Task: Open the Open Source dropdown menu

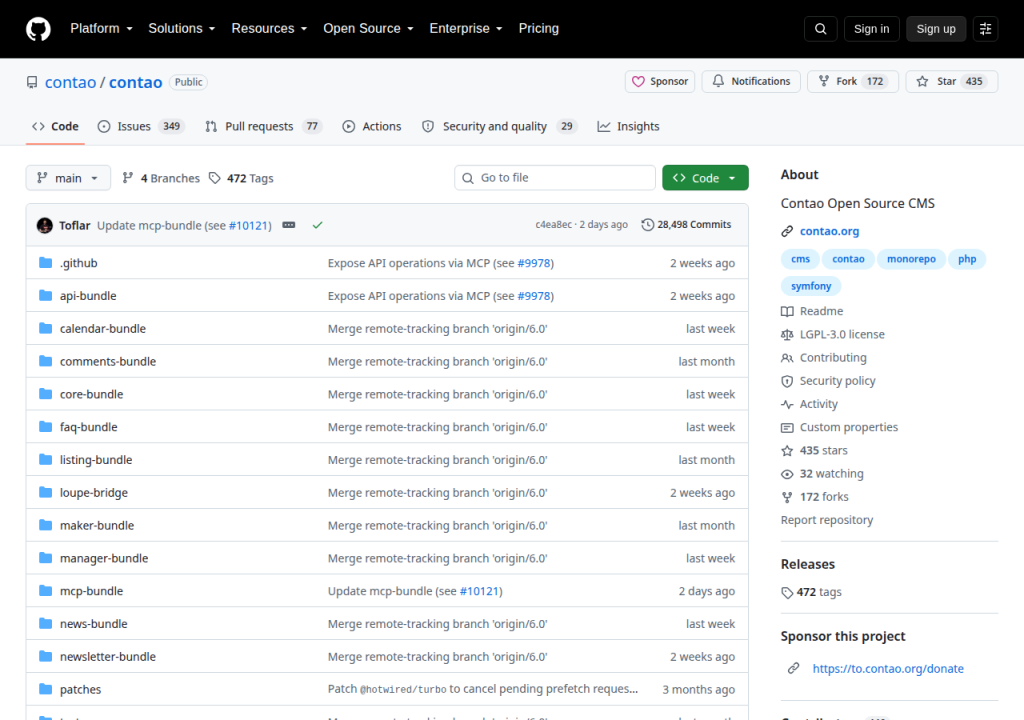Action: coord(368,29)
